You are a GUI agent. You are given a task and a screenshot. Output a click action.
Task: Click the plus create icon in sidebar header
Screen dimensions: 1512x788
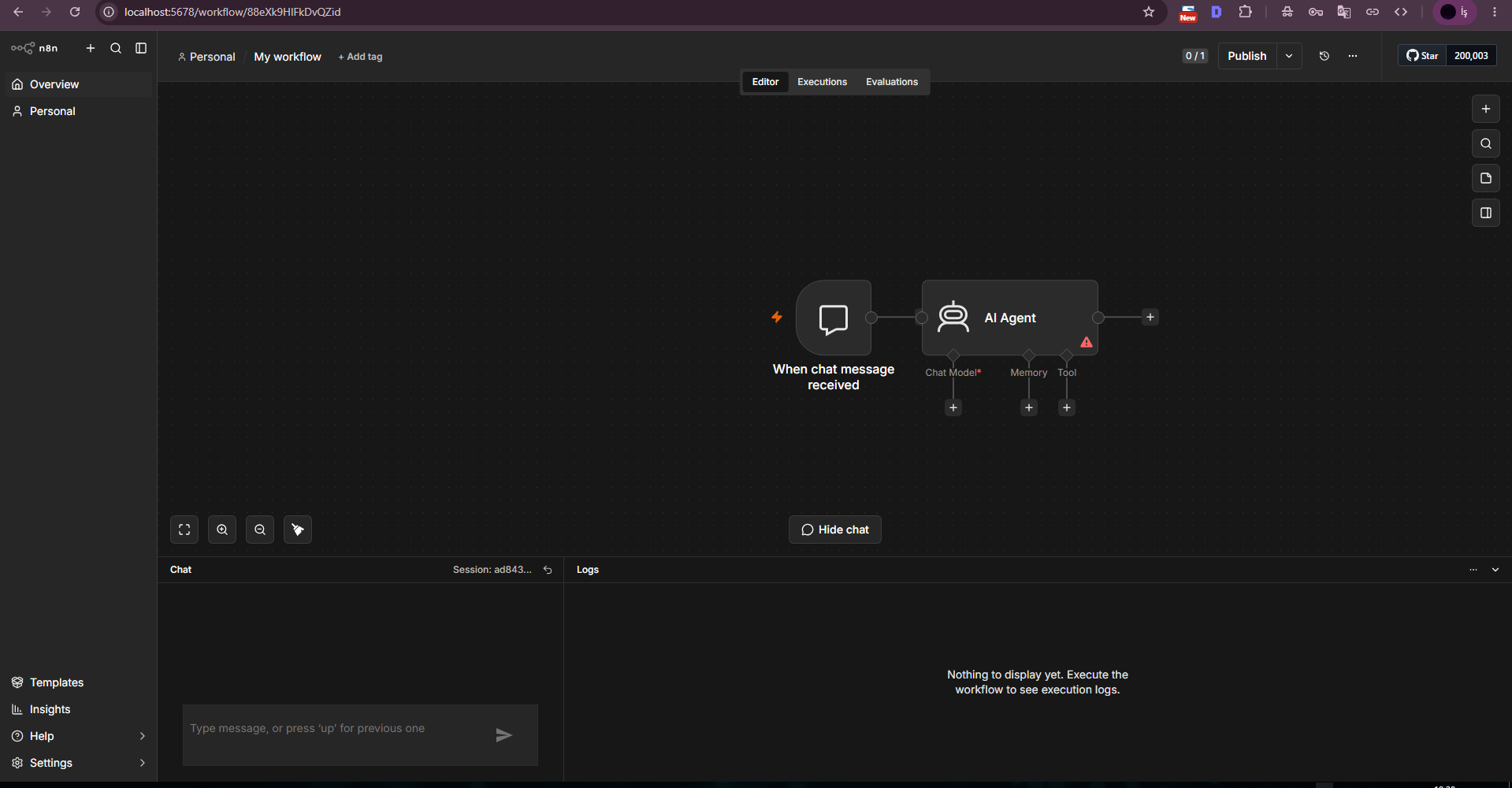tap(91, 48)
